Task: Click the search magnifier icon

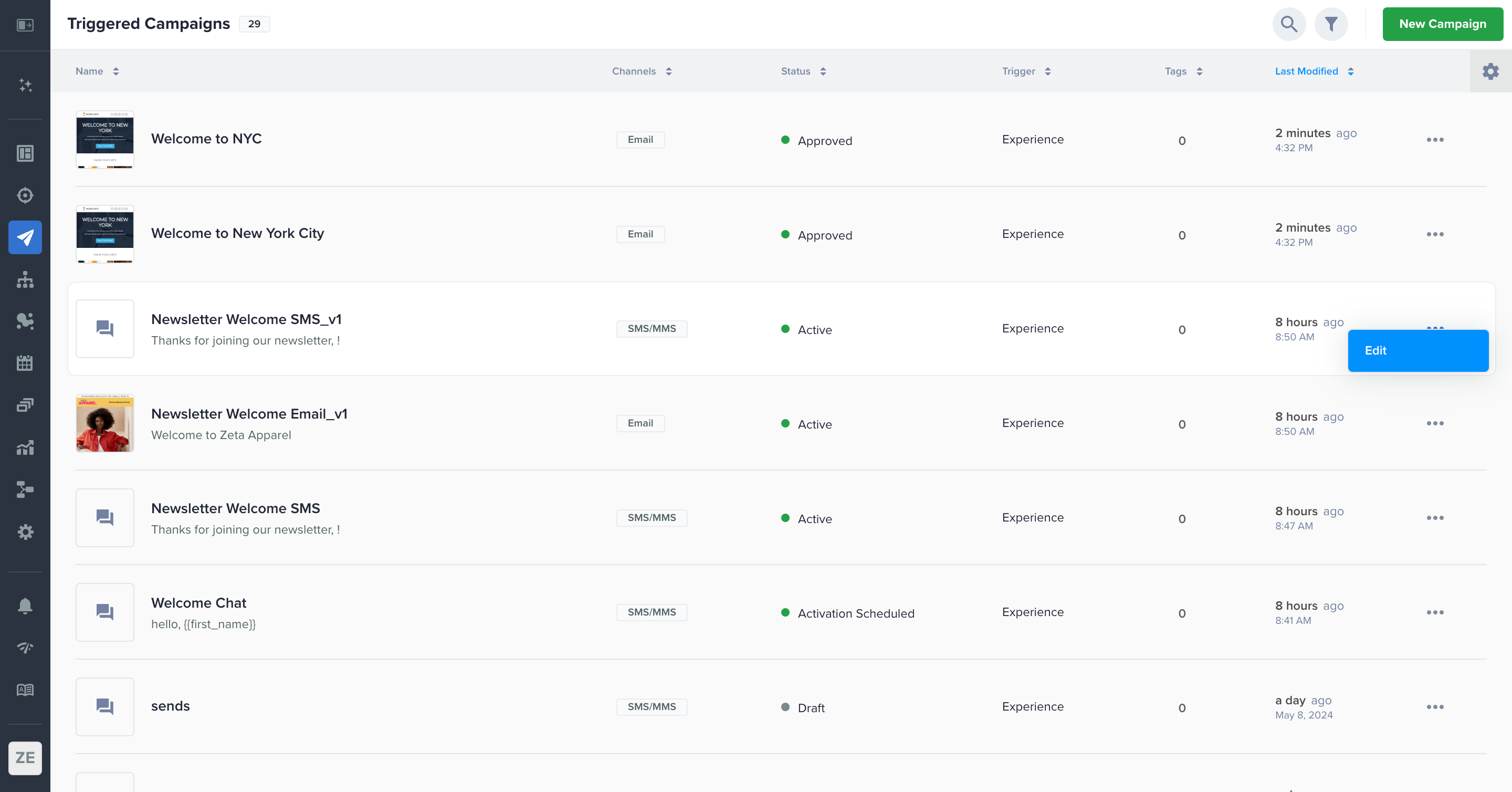Action: click(x=1288, y=24)
